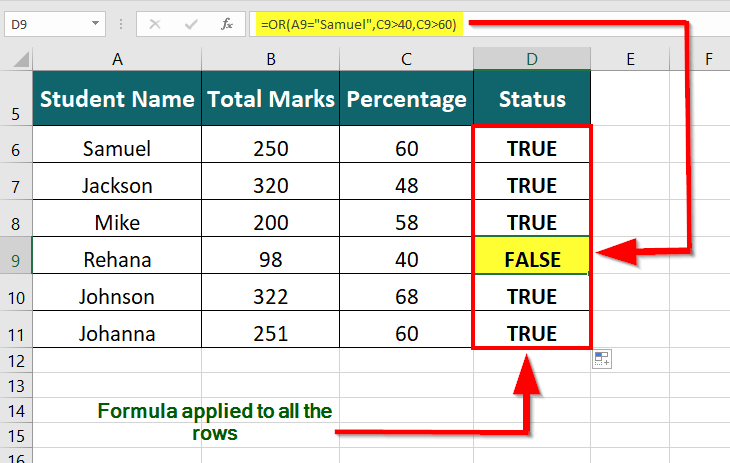Select row 5 header
The image size is (730, 463).
[x=16, y=98]
